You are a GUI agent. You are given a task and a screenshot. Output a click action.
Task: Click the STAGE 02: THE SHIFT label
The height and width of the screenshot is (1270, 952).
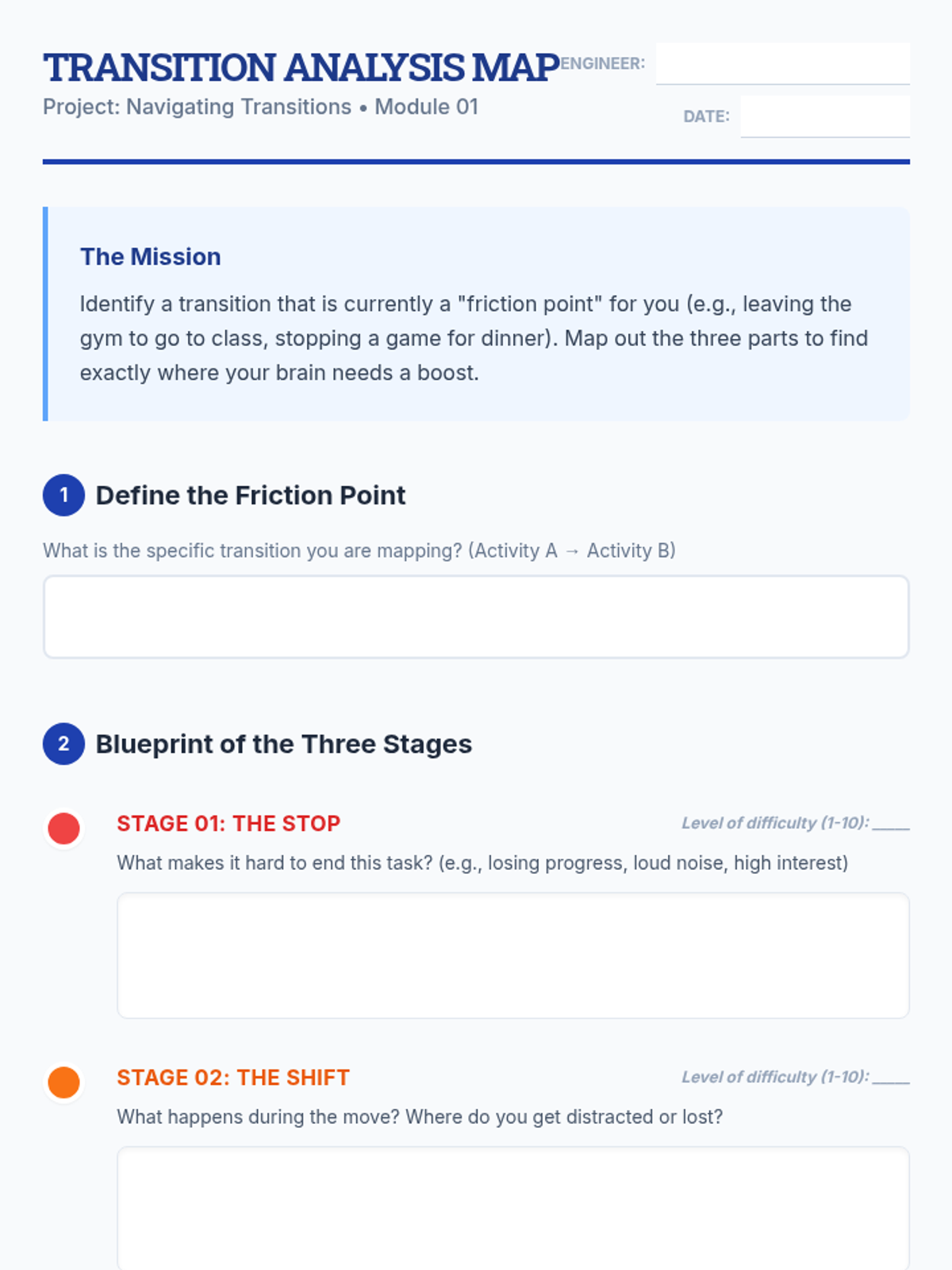coord(233,1077)
